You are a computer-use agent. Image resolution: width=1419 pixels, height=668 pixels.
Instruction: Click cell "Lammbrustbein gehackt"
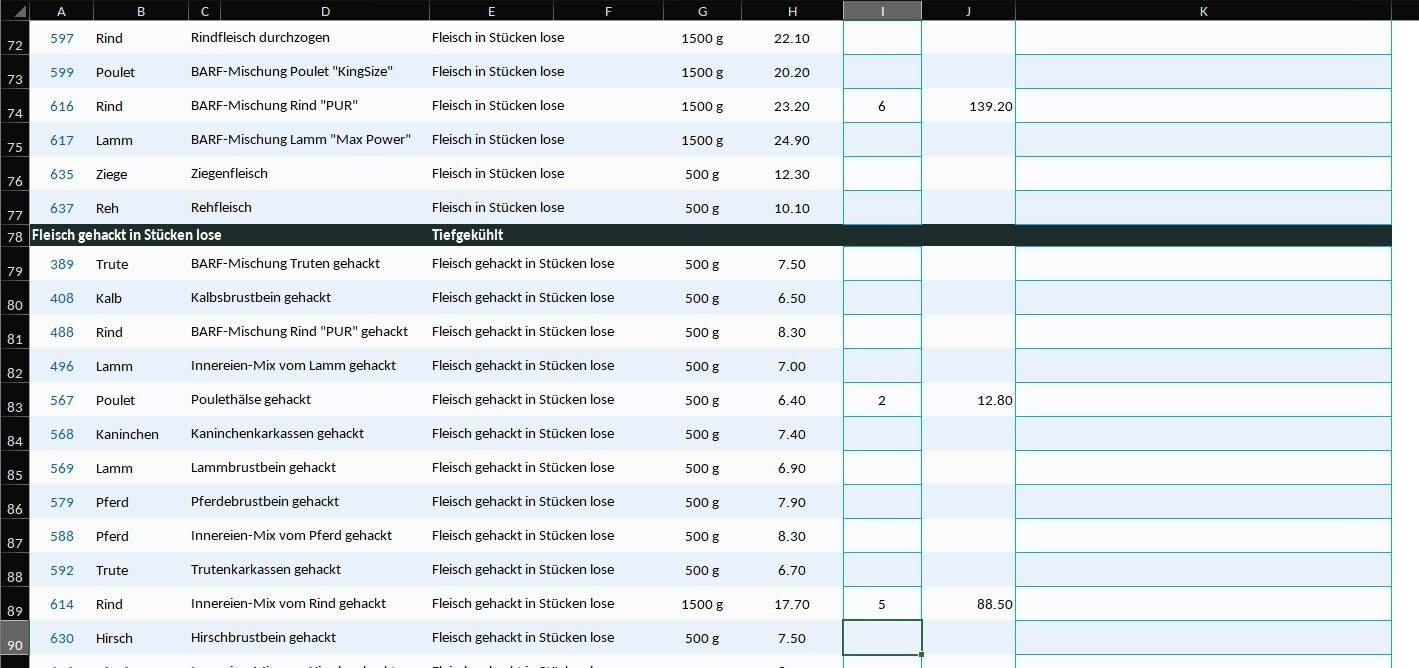pos(263,468)
